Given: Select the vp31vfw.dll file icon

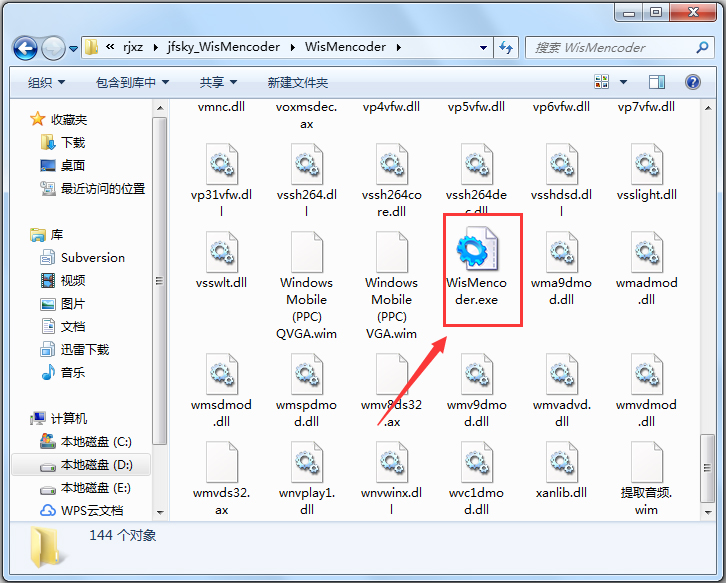Looking at the screenshot, I should tap(222, 164).
